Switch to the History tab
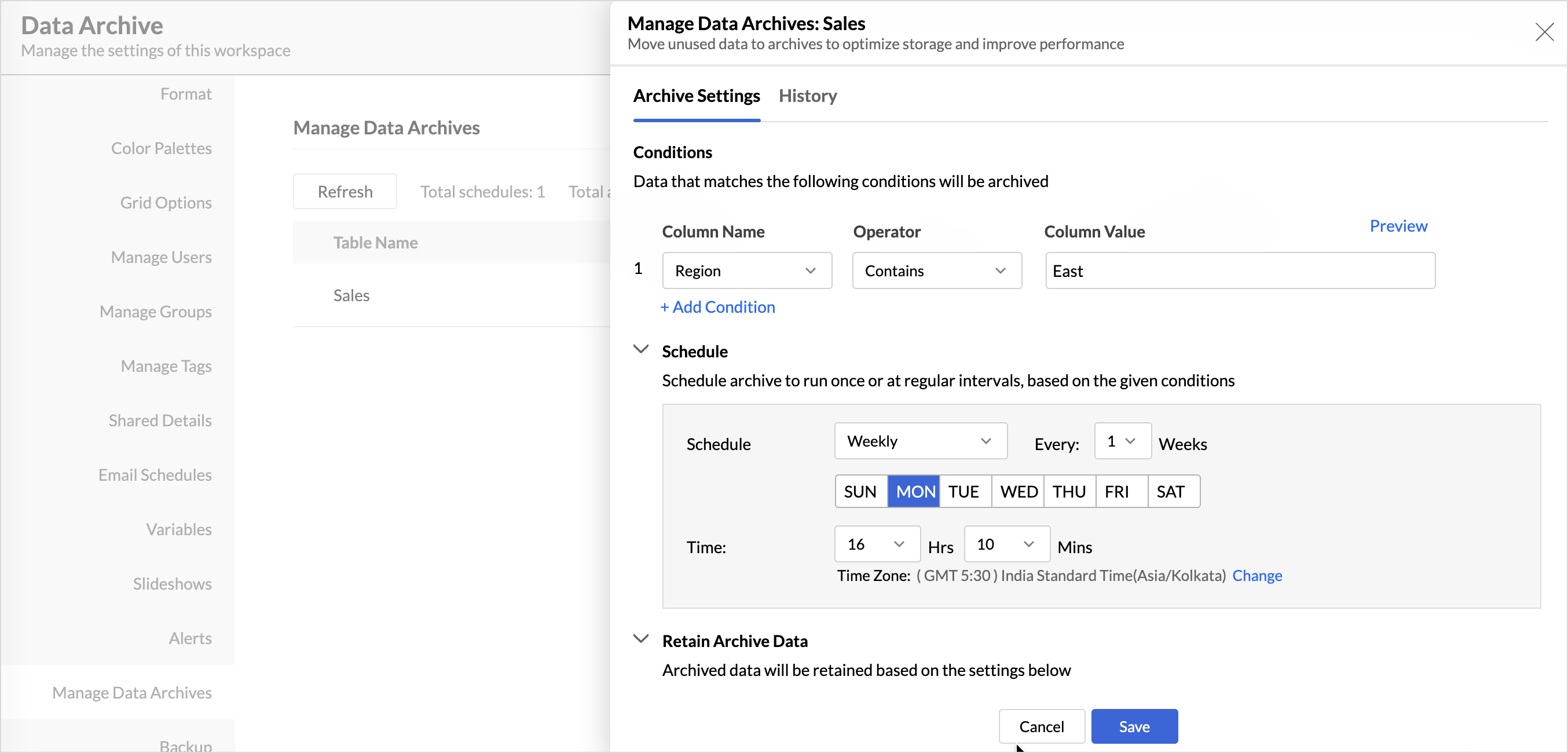 [x=807, y=96]
